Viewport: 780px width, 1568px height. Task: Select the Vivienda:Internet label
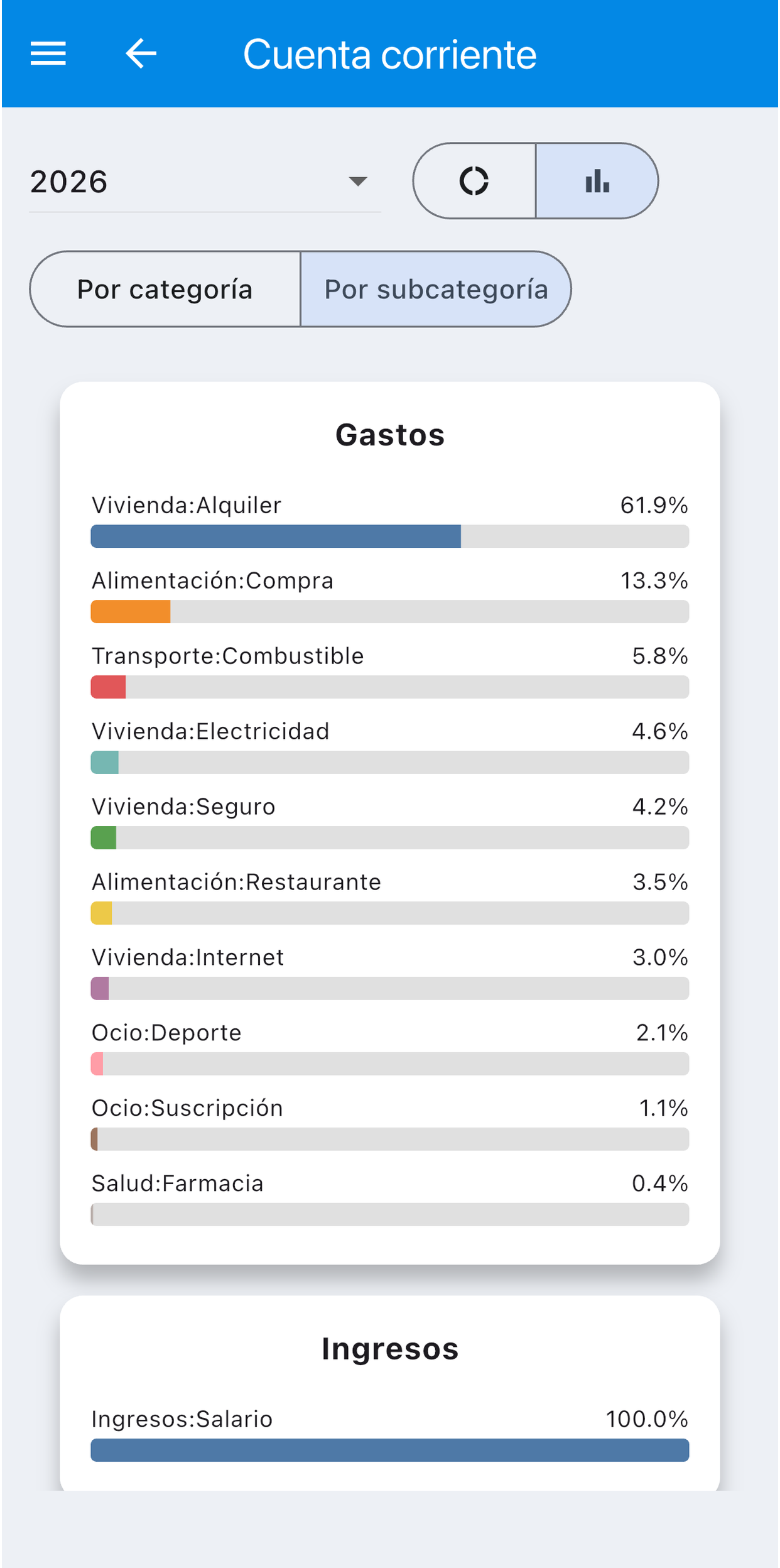pyautogui.click(x=188, y=957)
